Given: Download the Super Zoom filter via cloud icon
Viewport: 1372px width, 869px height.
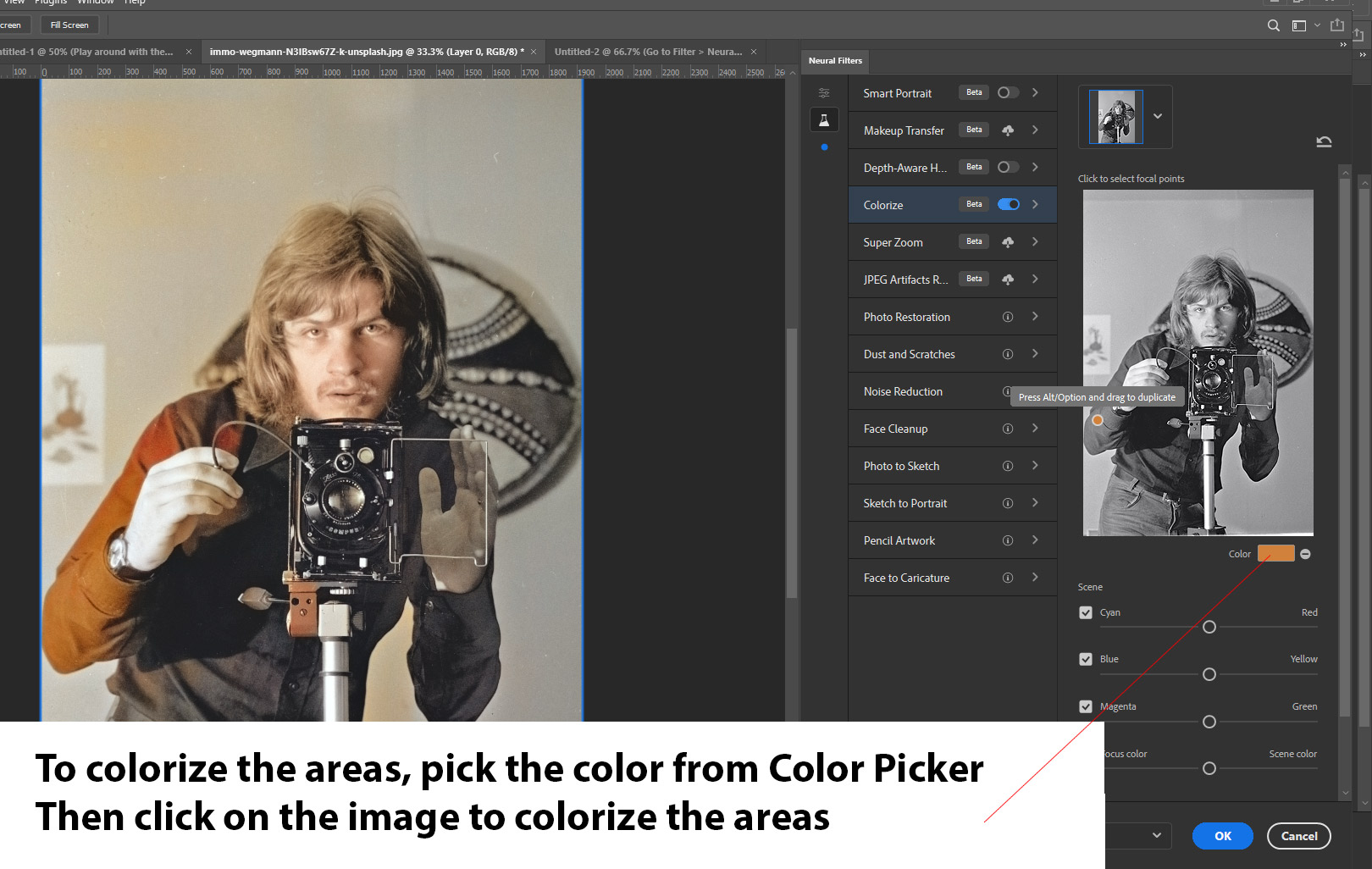Looking at the screenshot, I should pyautogui.click(x=1008, y=242).
